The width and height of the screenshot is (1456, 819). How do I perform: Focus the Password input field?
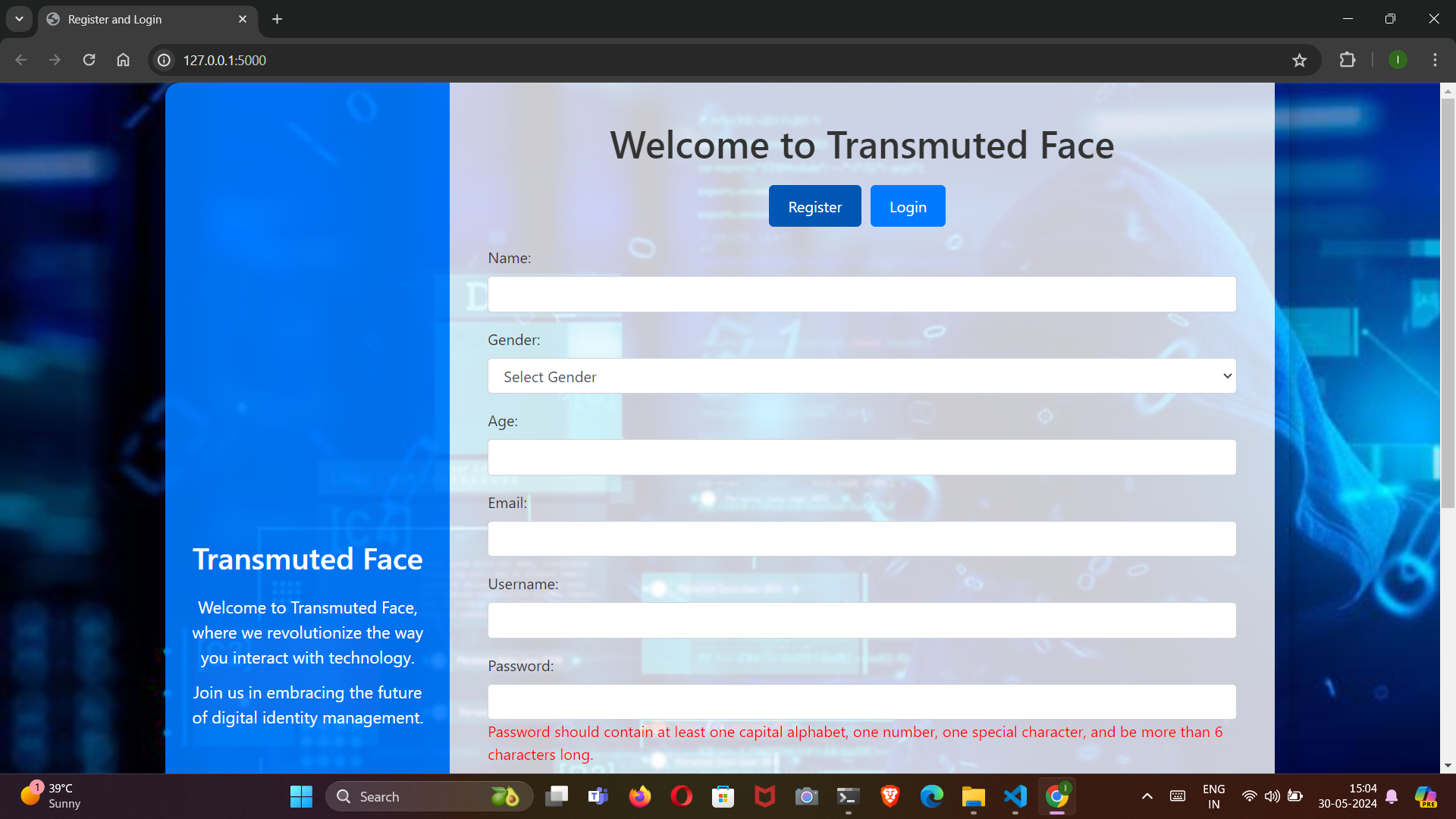point(861,702)
